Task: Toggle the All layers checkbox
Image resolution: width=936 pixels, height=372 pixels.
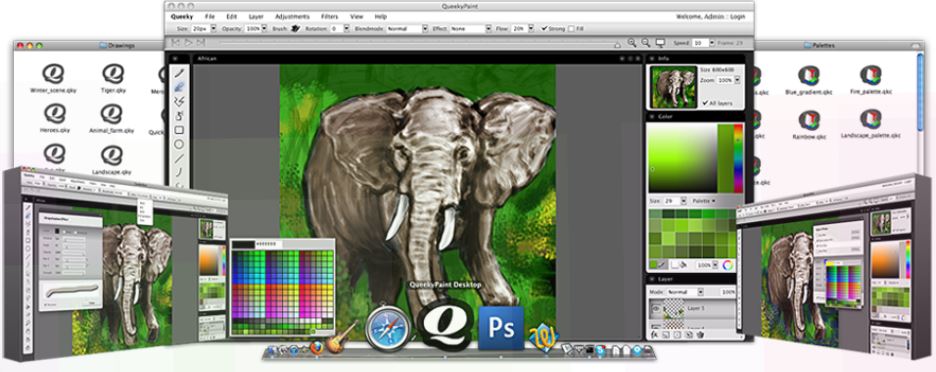Action: (x=705, y=103)
